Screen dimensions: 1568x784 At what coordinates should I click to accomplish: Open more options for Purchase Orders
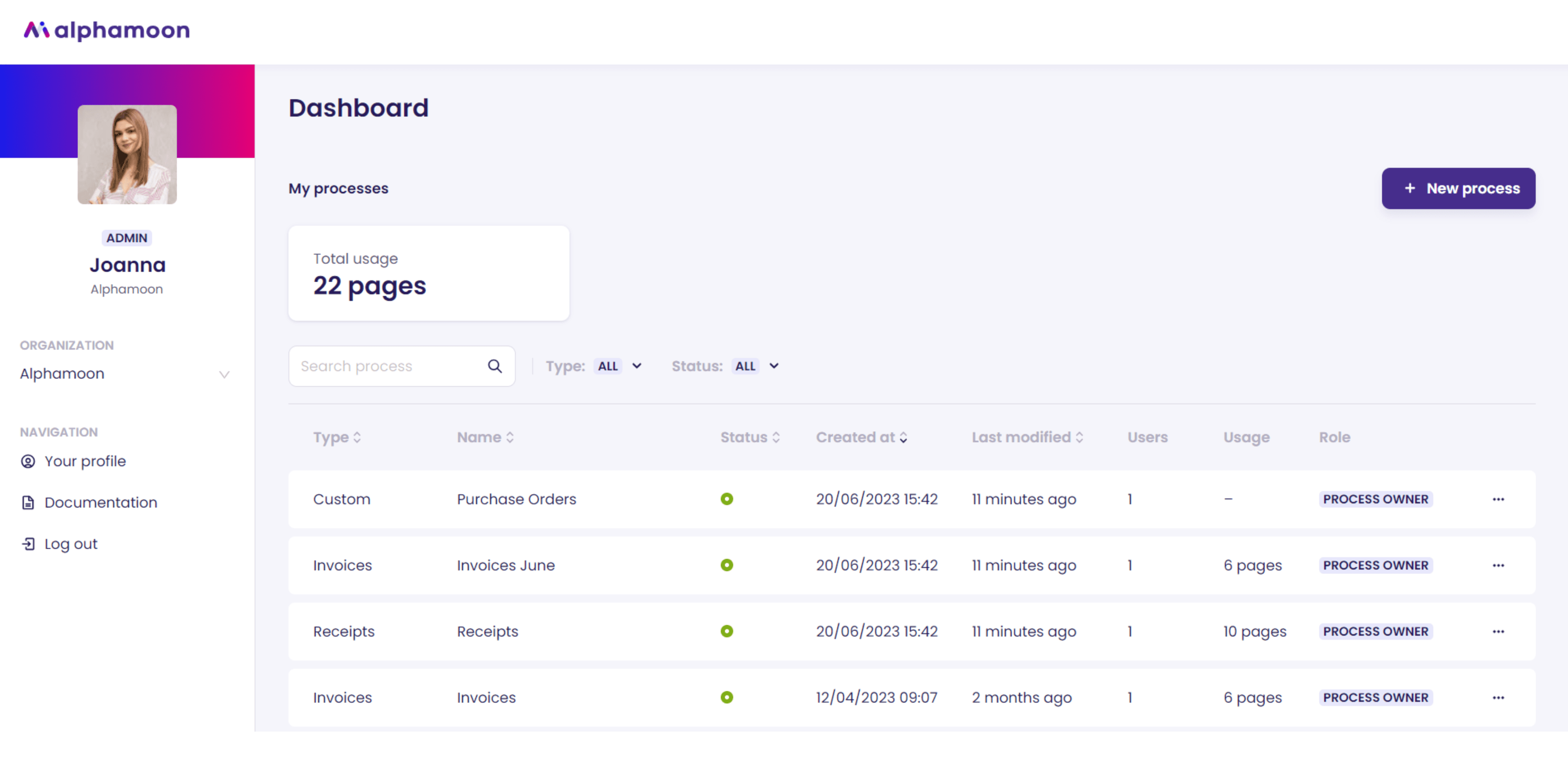pos(1498,499)
